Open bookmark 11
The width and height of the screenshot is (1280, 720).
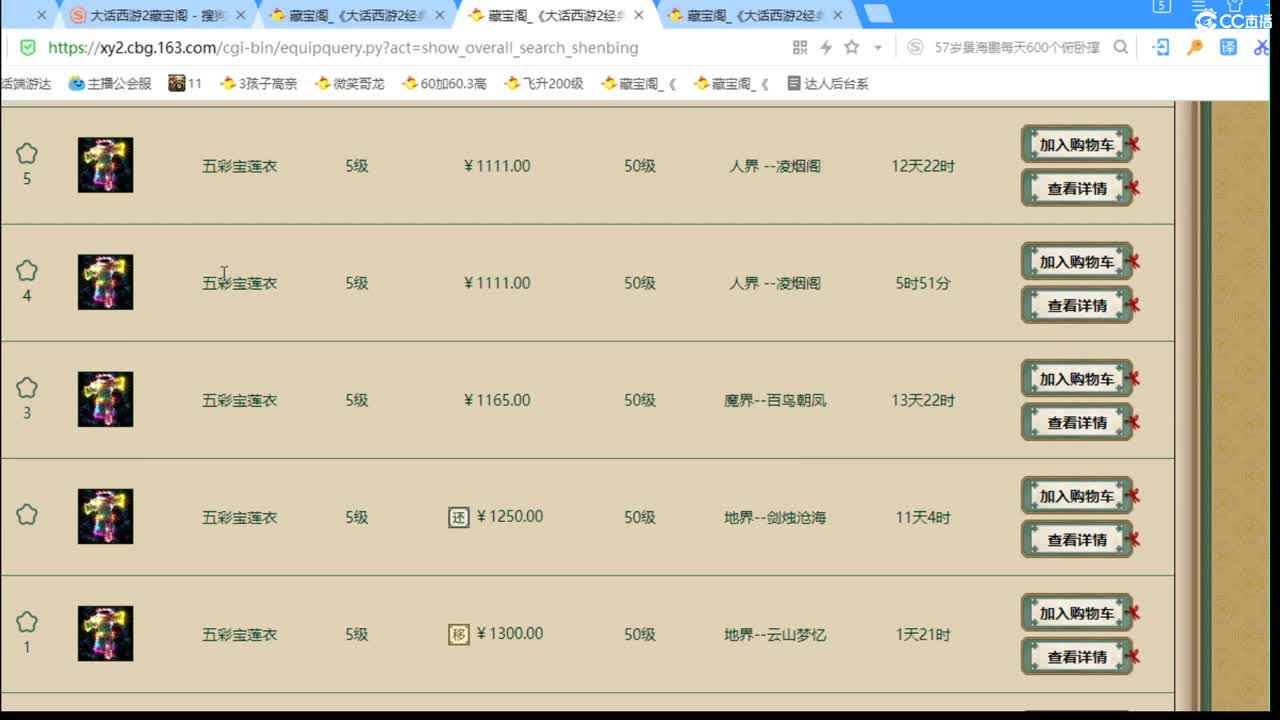pos(185,83)
